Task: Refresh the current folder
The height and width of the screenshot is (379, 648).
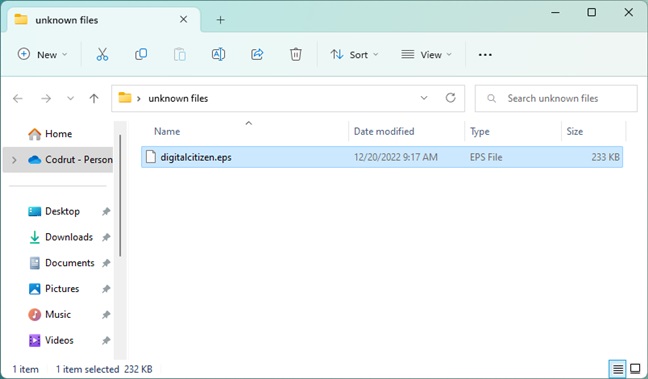Action: click(450, 98)
